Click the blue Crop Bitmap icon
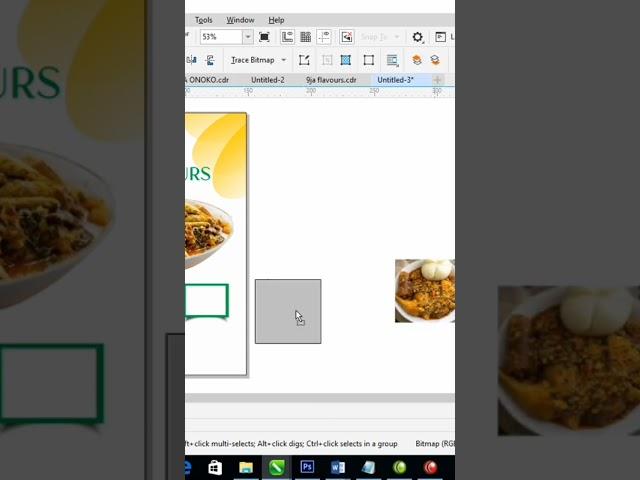 (346, 60)
